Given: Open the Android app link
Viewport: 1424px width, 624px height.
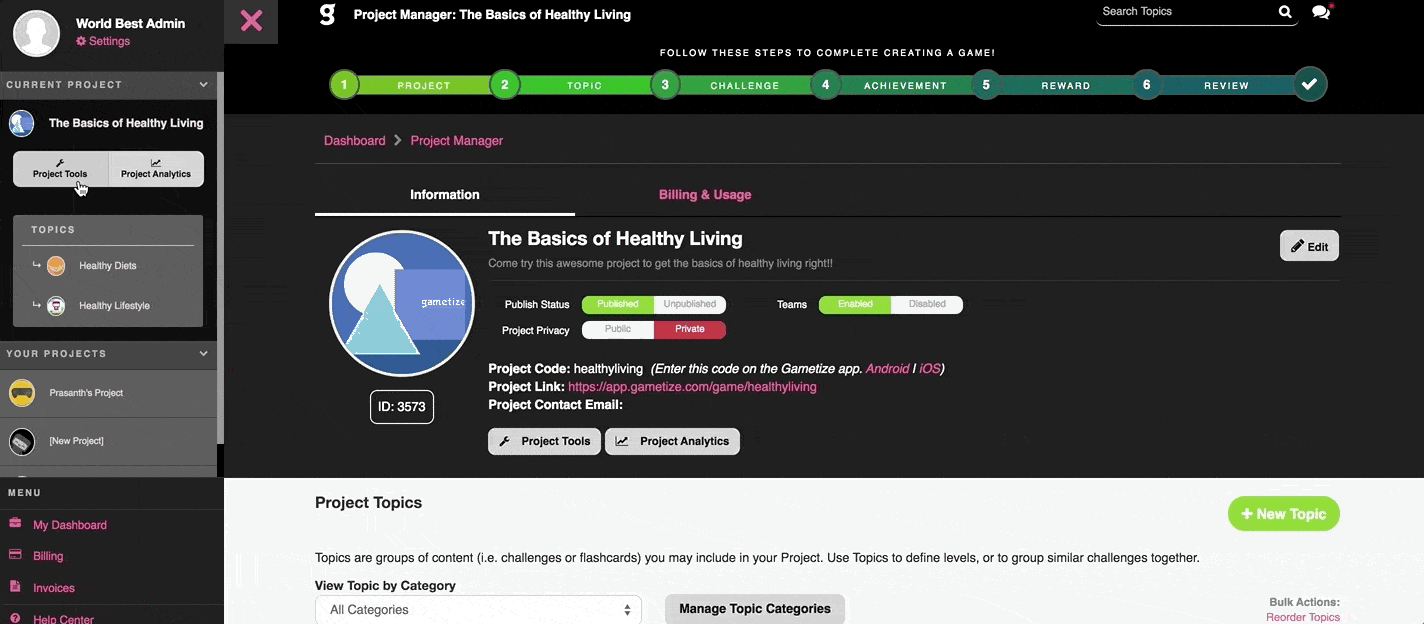Looking at the screenshot, I should 888,368.
